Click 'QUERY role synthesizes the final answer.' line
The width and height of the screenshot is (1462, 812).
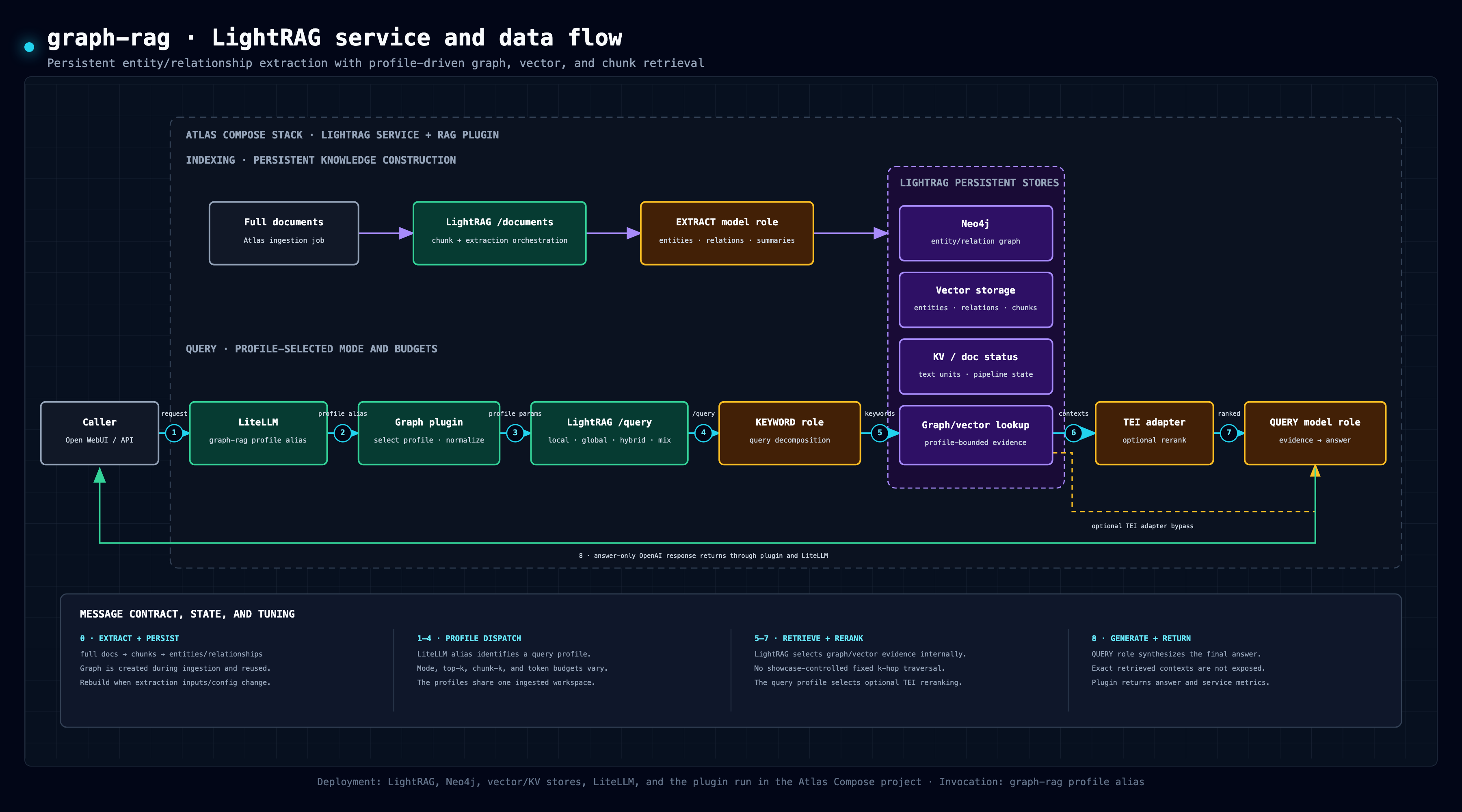[x=1177, y=654]
